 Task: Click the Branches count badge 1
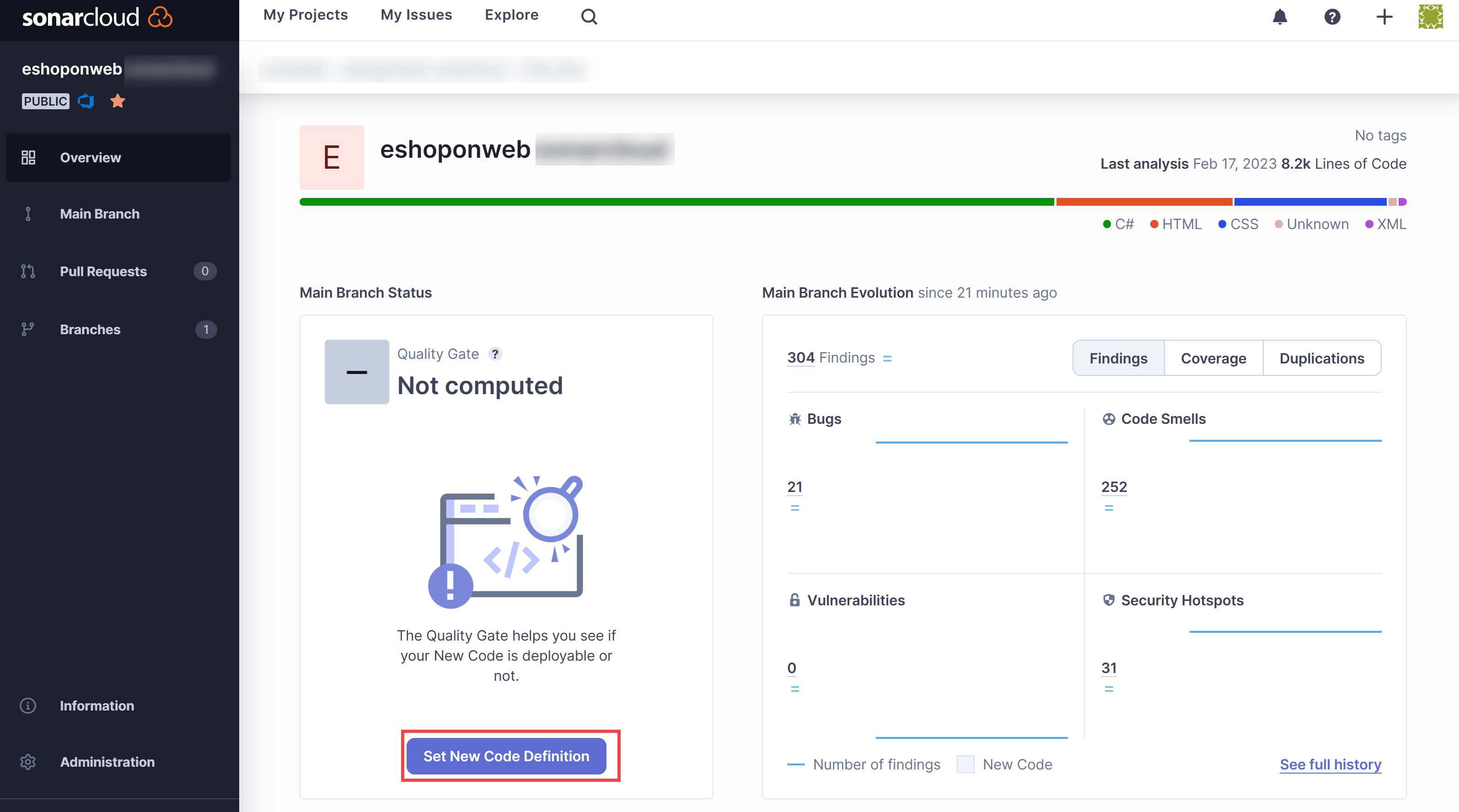coord(206,330)
